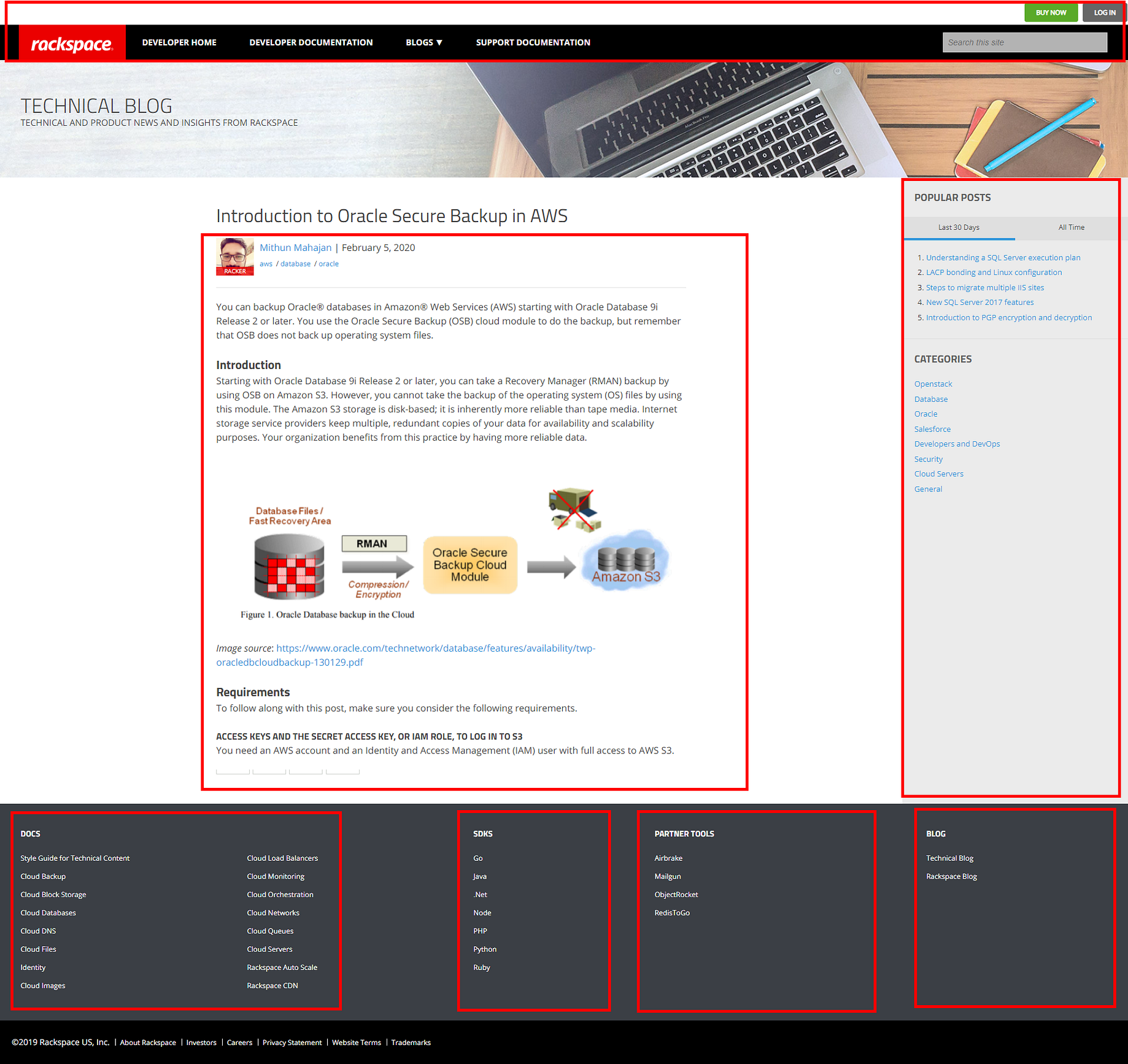Open Style Guide for Technical Content
This screenshot has height=1064, width=1128.
coord(75,858)
